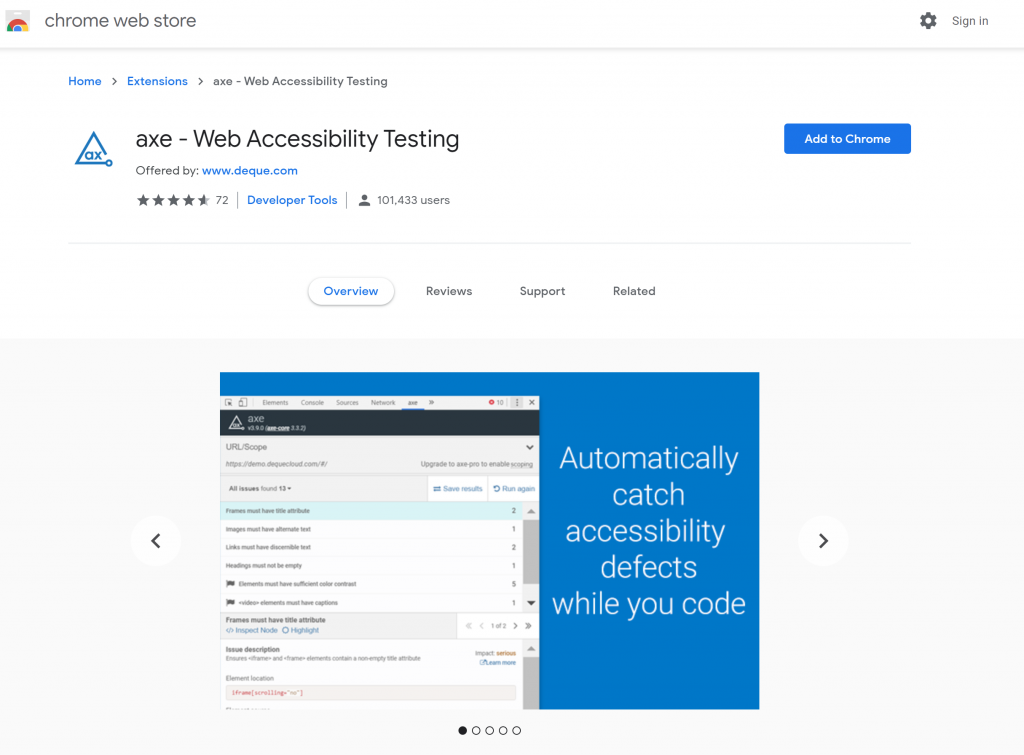The width and height of the screenshot is (1024, 755).
Task: Select the first carousel dot
Action: [x=462, y=730]
